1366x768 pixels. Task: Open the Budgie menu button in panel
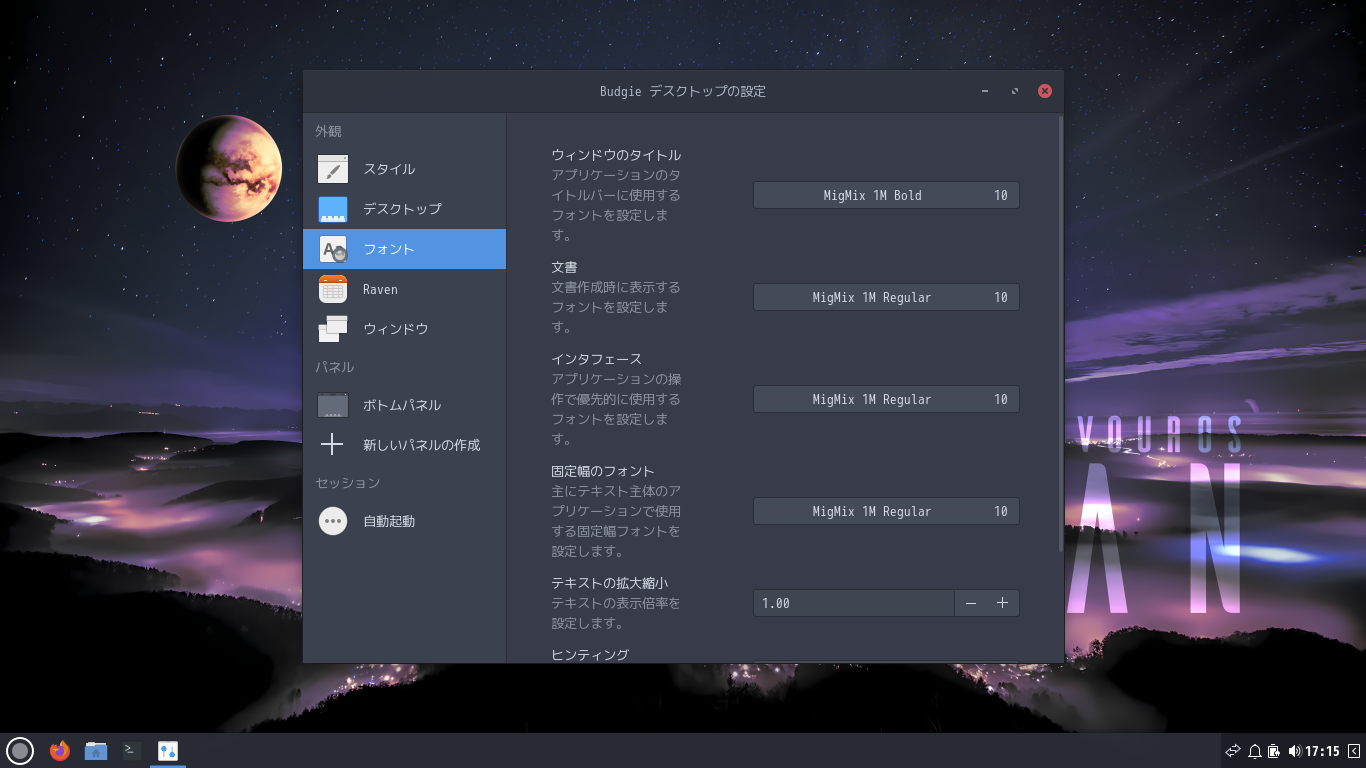pyautogui.click(x=20, y=751)
